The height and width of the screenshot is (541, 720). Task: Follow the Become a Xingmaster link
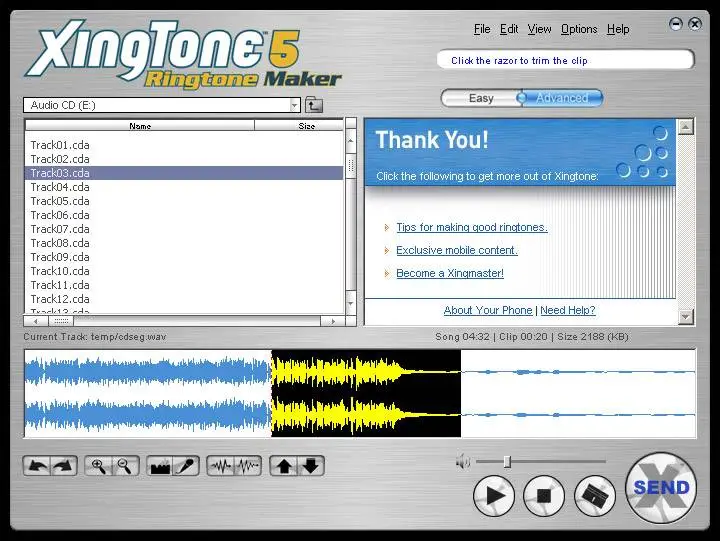450,273
